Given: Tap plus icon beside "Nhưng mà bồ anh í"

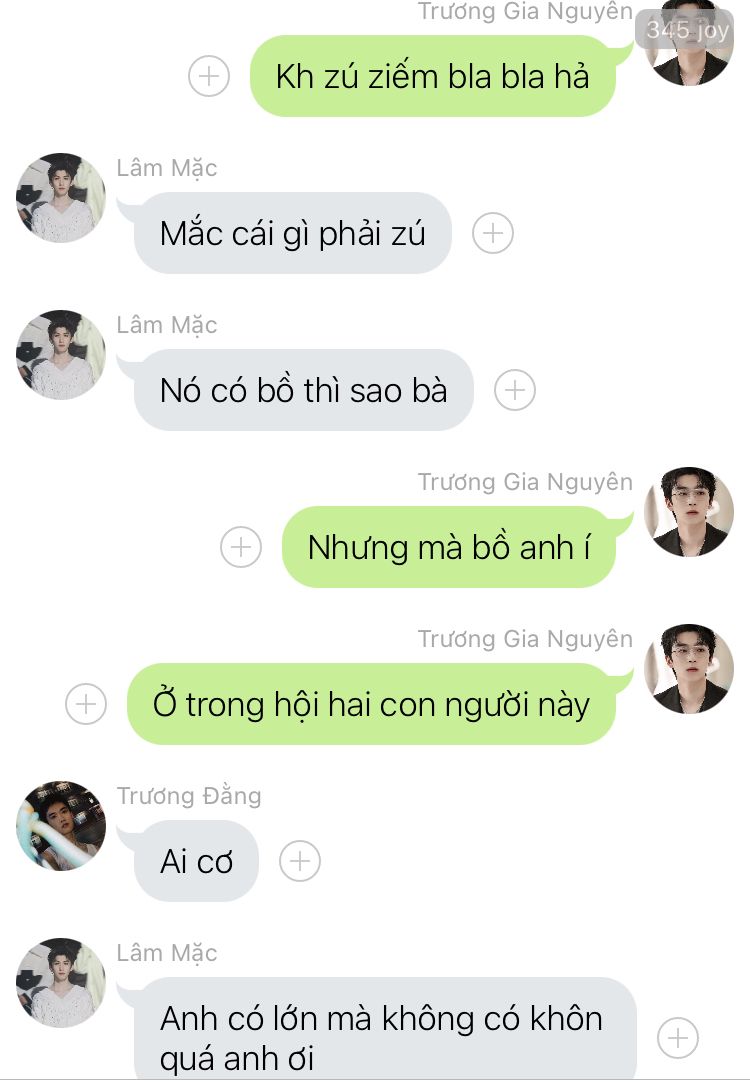Looking at the screenshot, I should tap(240, 547).
